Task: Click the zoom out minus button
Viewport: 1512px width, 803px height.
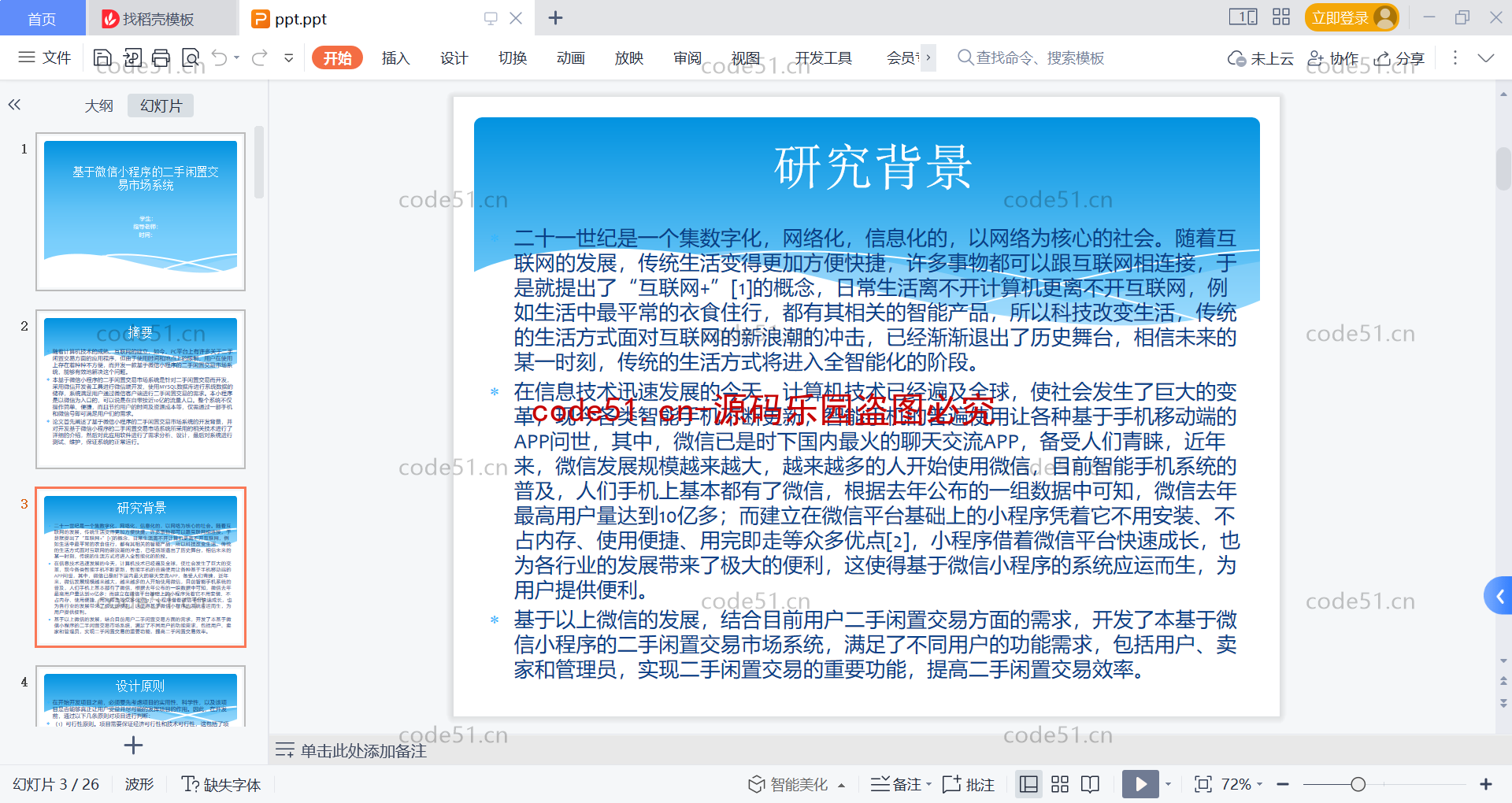Action: (x=1283, y=784)
